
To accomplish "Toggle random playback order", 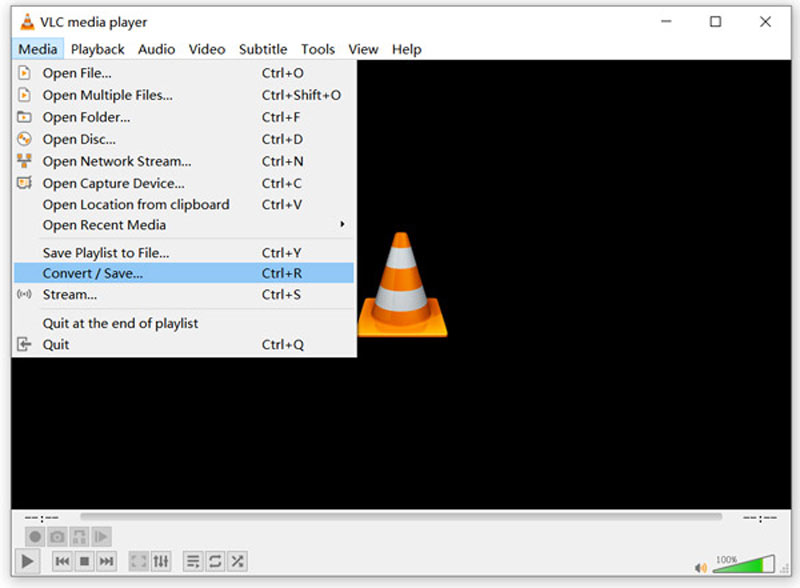I will click(237, 561).
